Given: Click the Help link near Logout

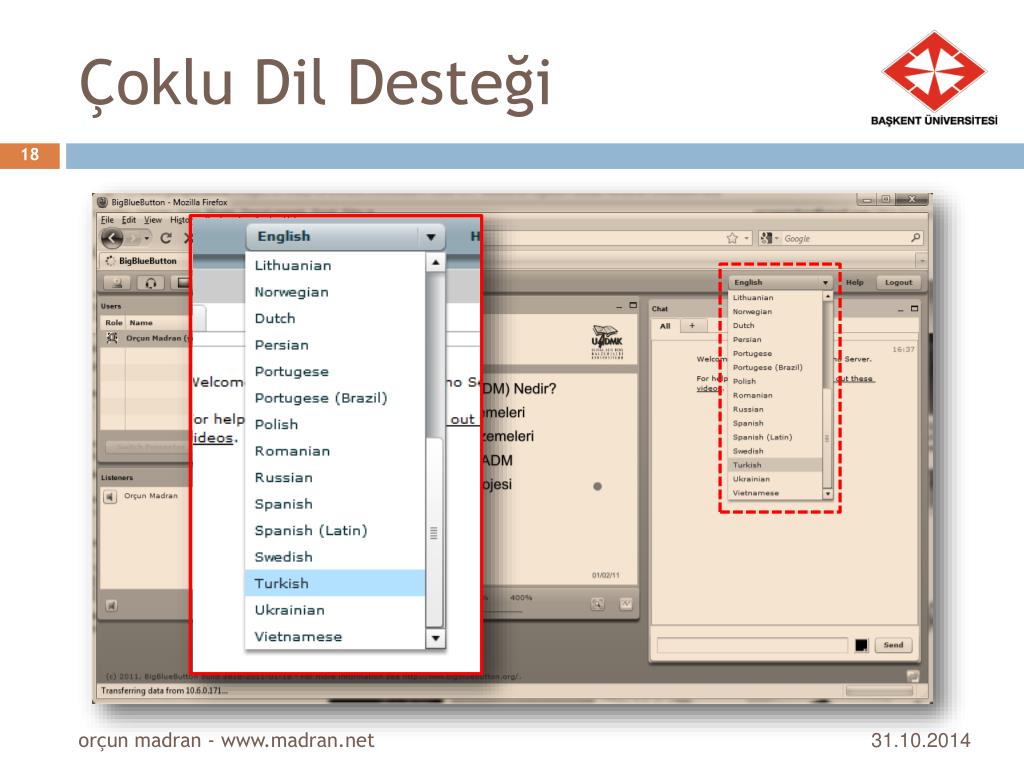Looking at the screenshot, I should pyautogui.click(x=854, y=282).
